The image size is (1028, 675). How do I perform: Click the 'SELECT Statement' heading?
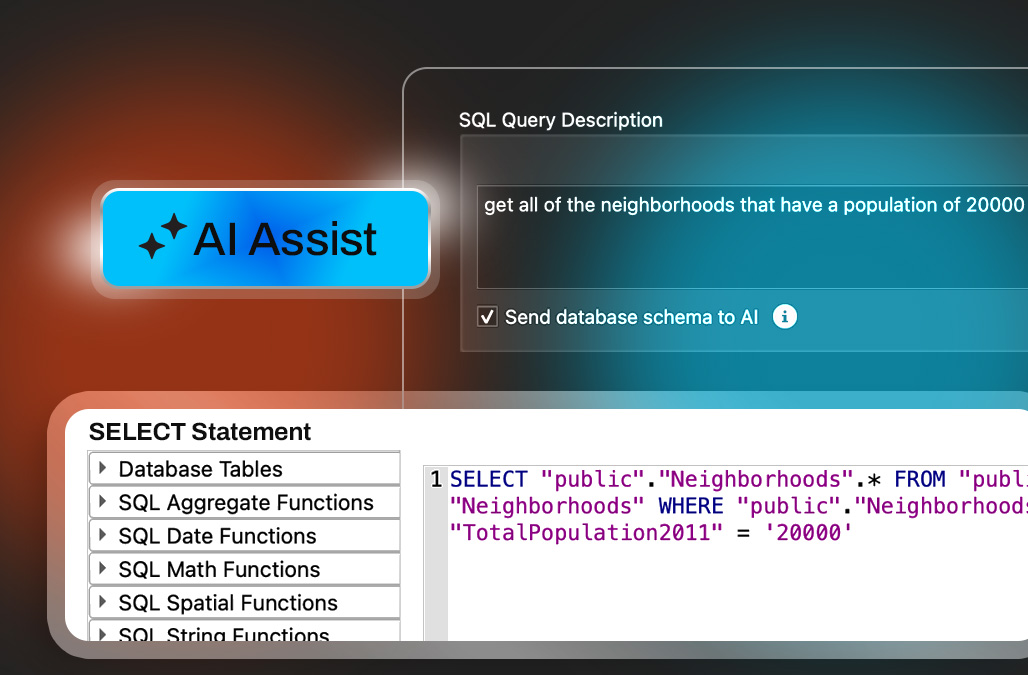coord(200,432)
